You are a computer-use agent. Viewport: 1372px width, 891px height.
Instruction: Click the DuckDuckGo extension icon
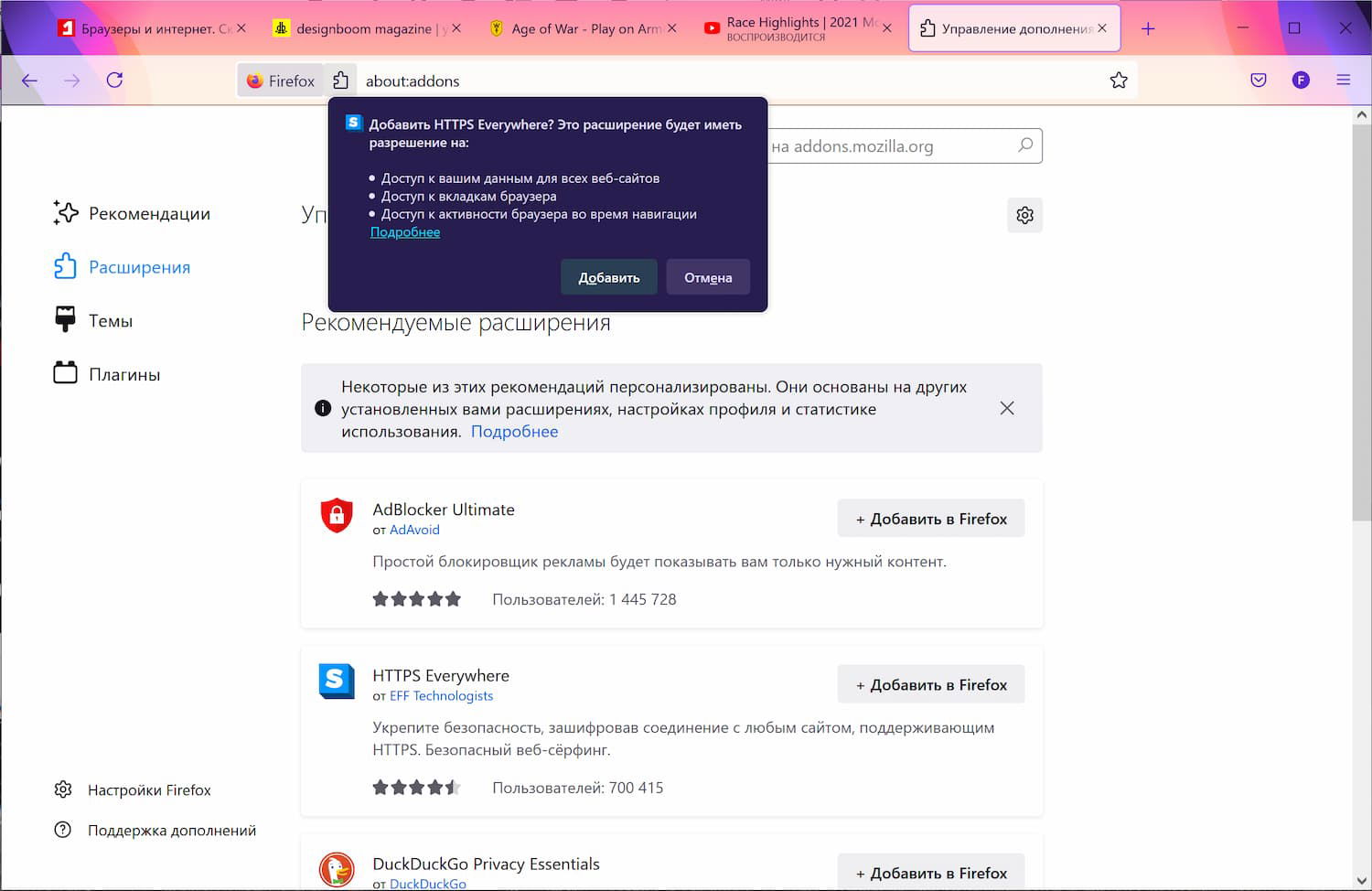coord(337,870)
